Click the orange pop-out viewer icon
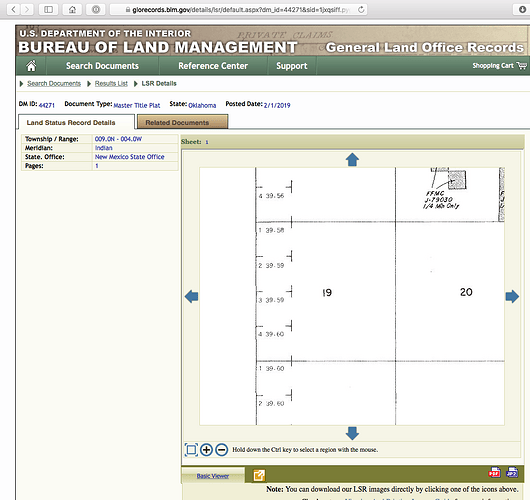 (x=259, y=475)
